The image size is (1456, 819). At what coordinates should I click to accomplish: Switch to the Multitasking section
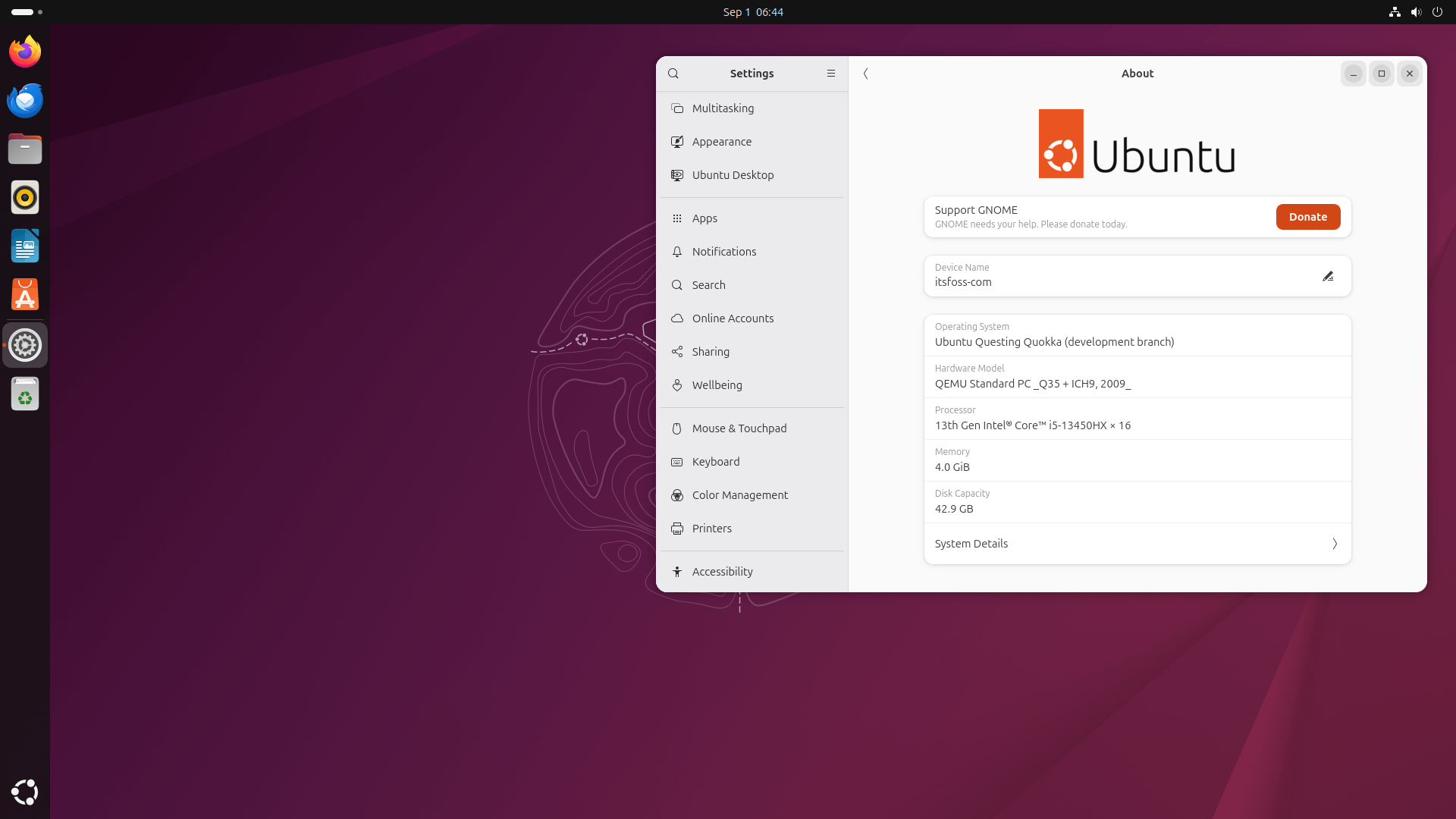(x=722, y=108)
